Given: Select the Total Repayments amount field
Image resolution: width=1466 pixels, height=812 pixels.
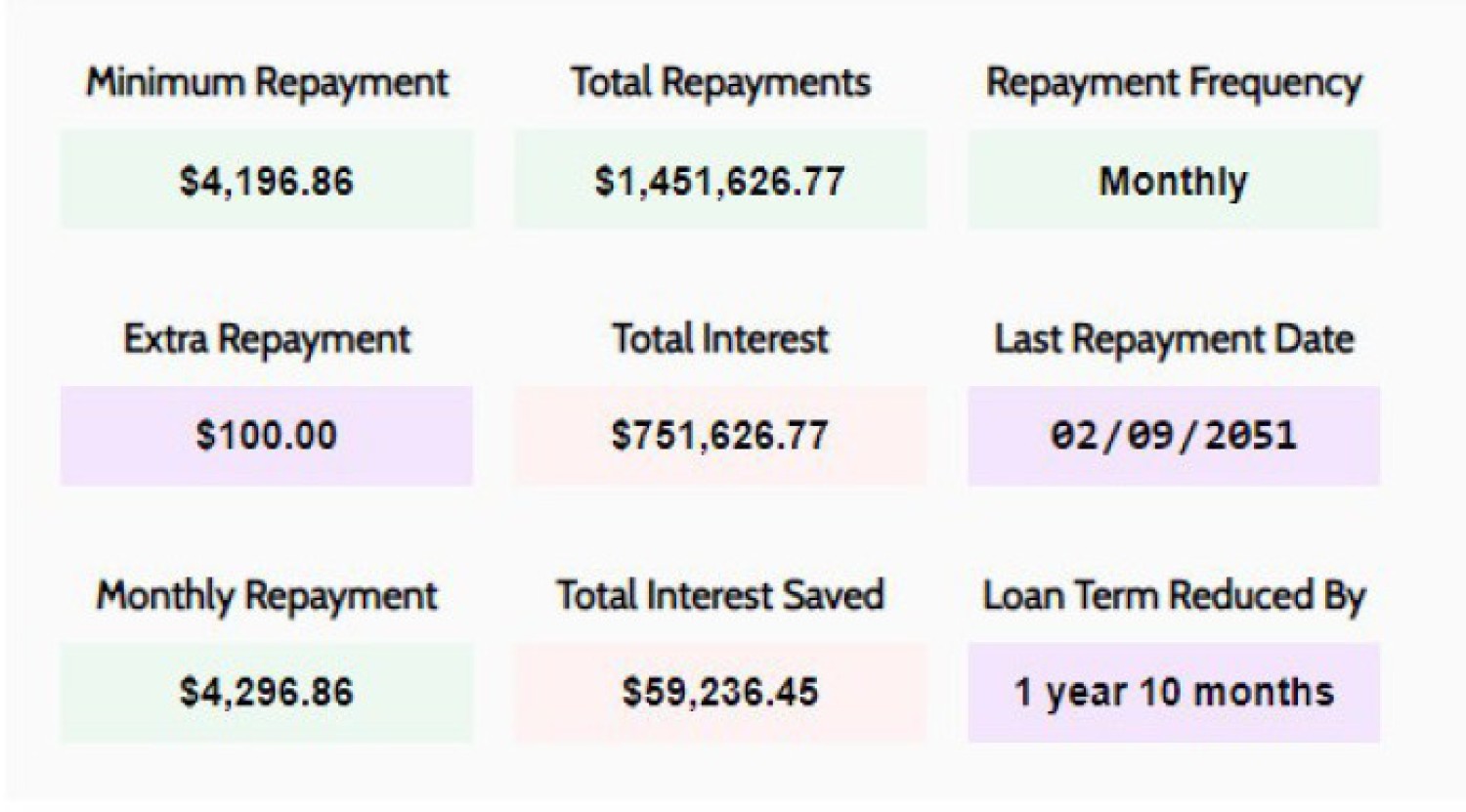Looking at the screenshot, I should pos(720,181).
